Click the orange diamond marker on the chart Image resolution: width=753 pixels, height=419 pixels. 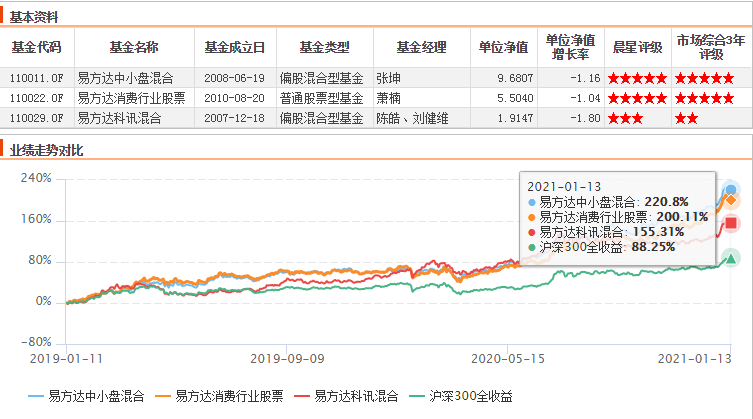click(730, 200)
